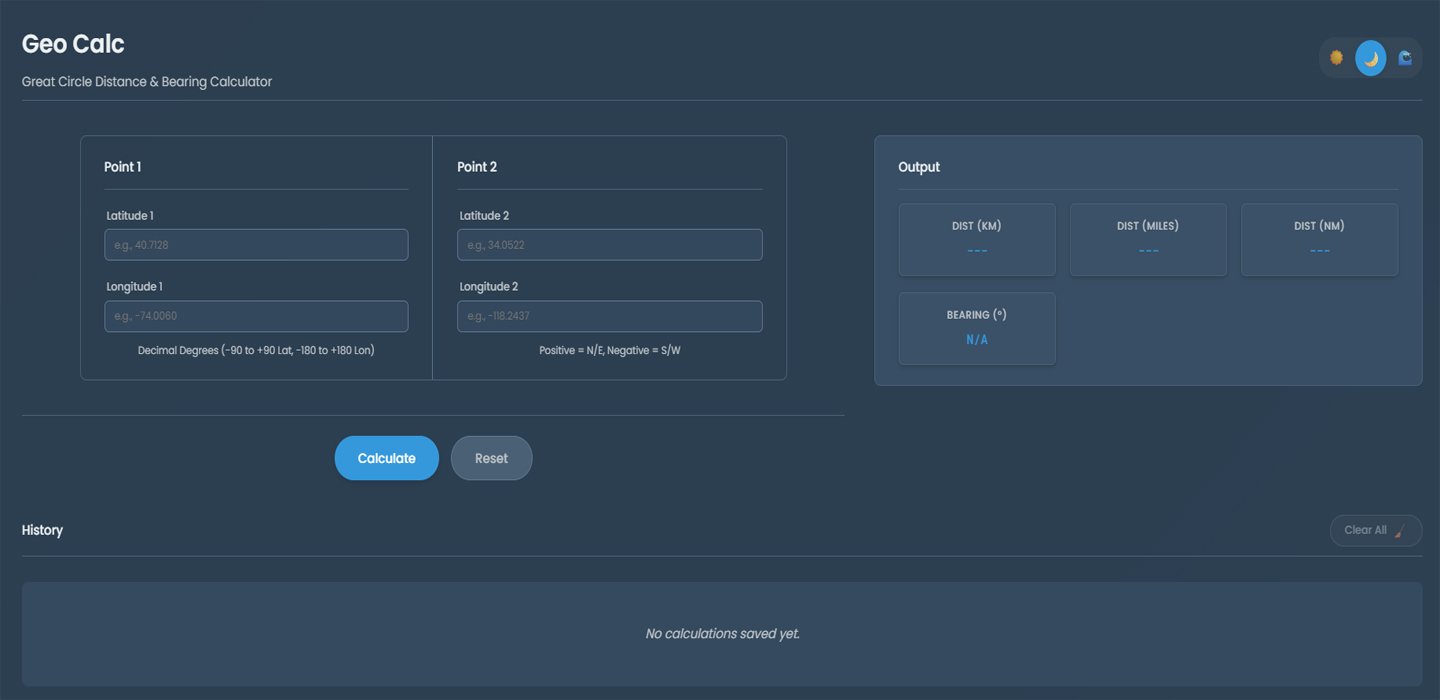Click the Point 2 section heading
1440x700 pixels.
click(x=477, y=167)
